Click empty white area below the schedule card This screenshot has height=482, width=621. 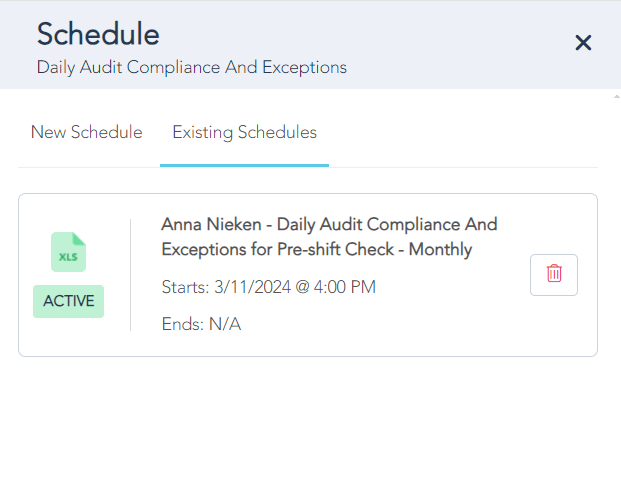click(310, 420)
